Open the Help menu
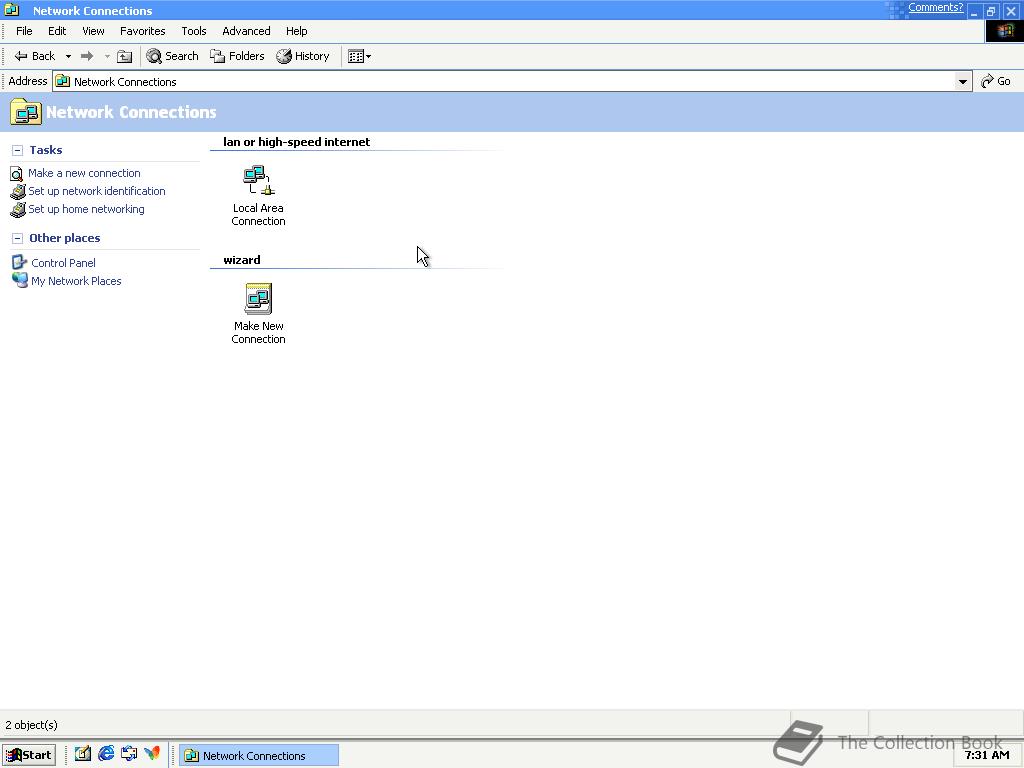Screen dimensions: 1024x768 [x=296, y=31]
